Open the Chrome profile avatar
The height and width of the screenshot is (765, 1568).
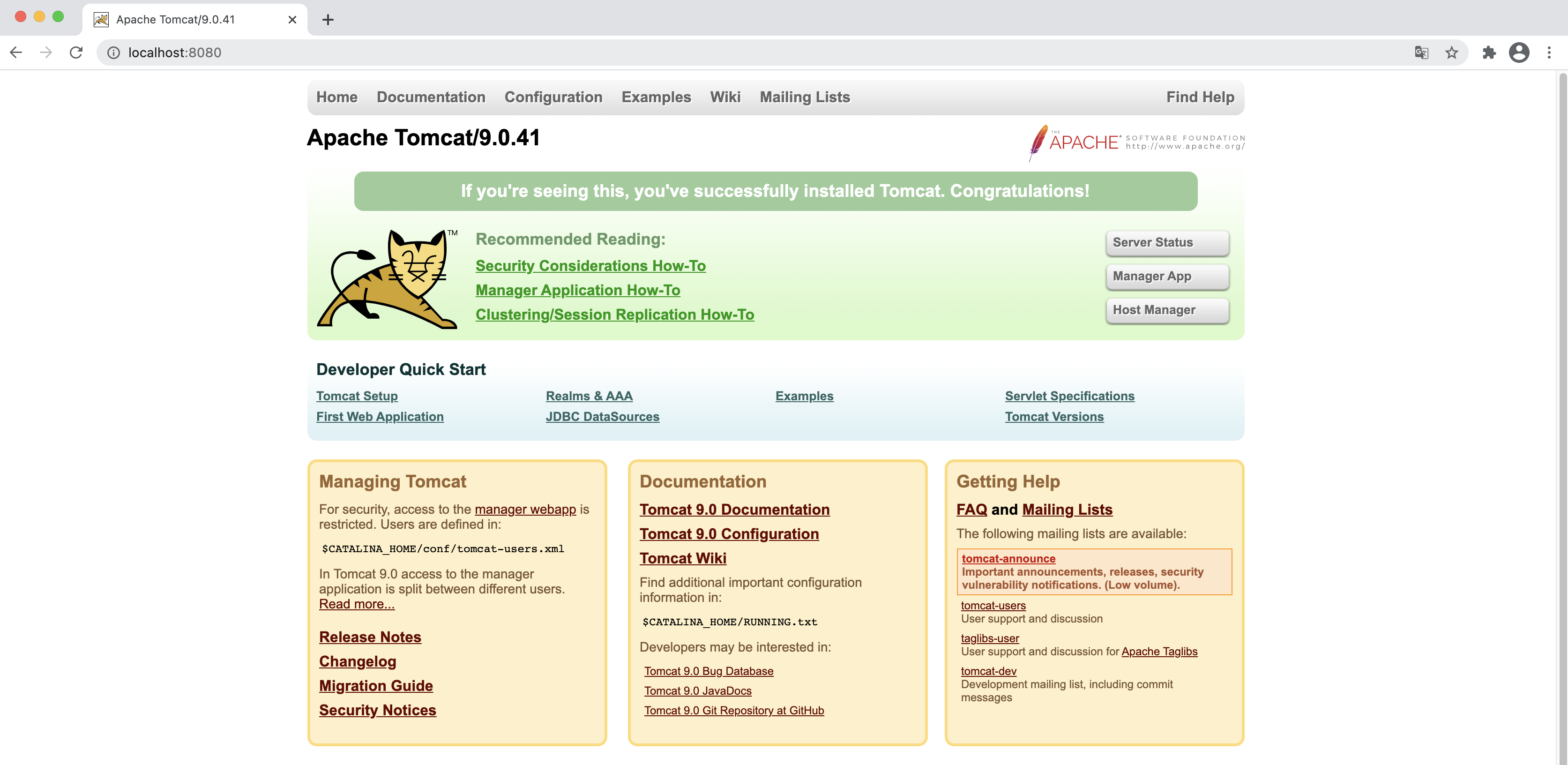1519,52
